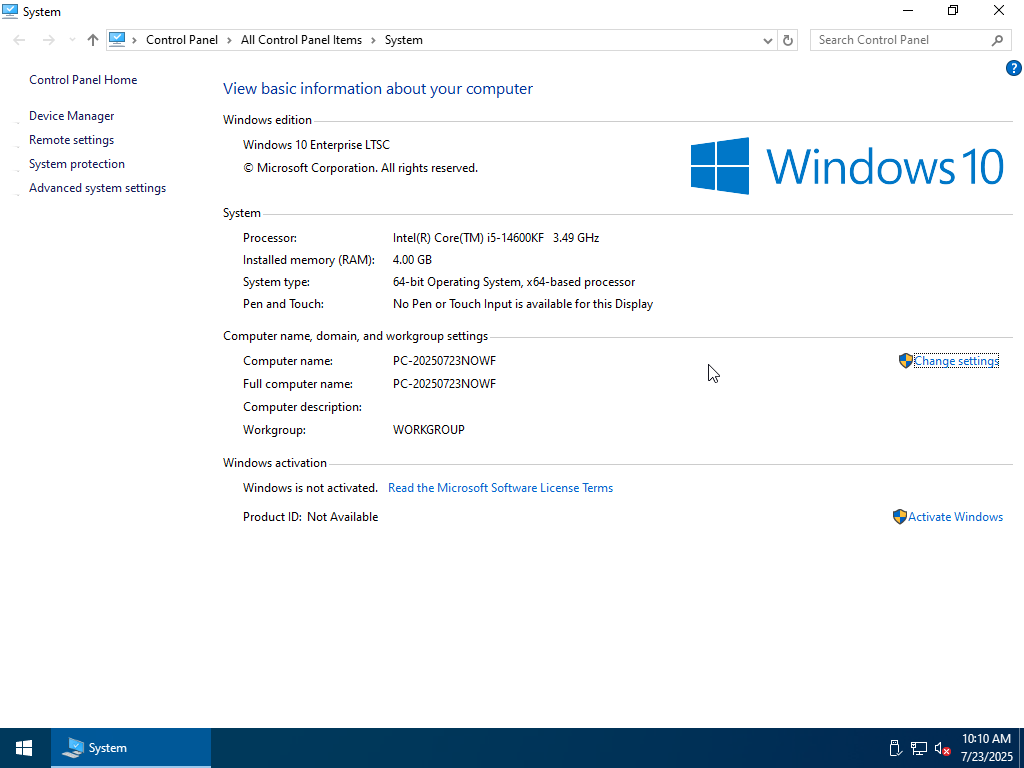1024x768 pixels.
Task: Open the recent locations dropdown arrow
Action: [72, 40]
